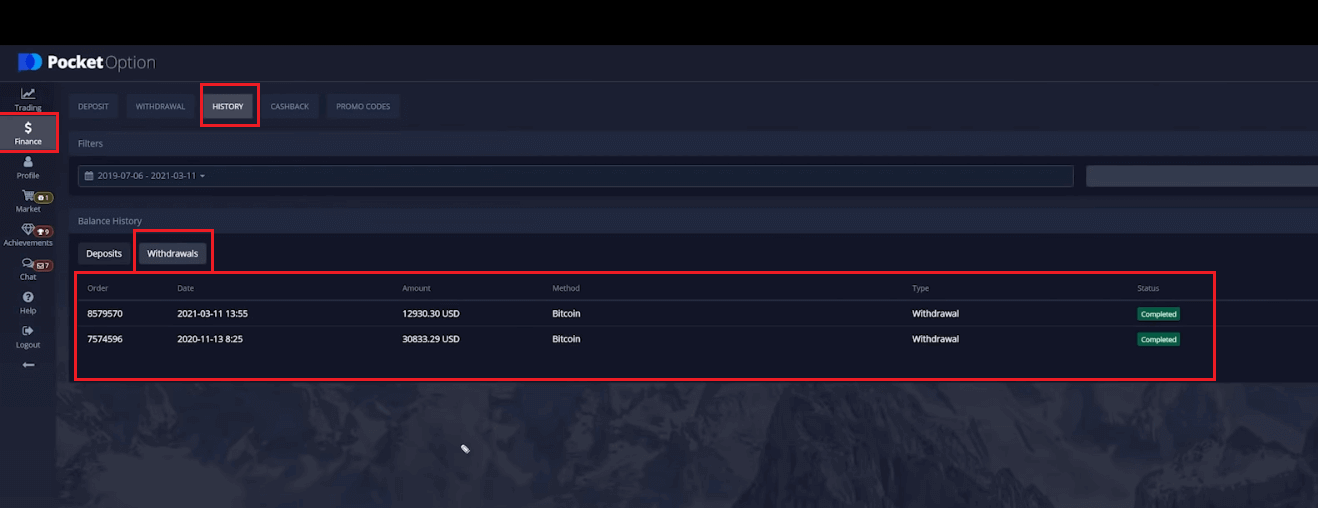Image resolution: width=1318 pixels, height=508 pixels.
Task: Click the Logout icon in sidebar
Action: tap(28, 331)
